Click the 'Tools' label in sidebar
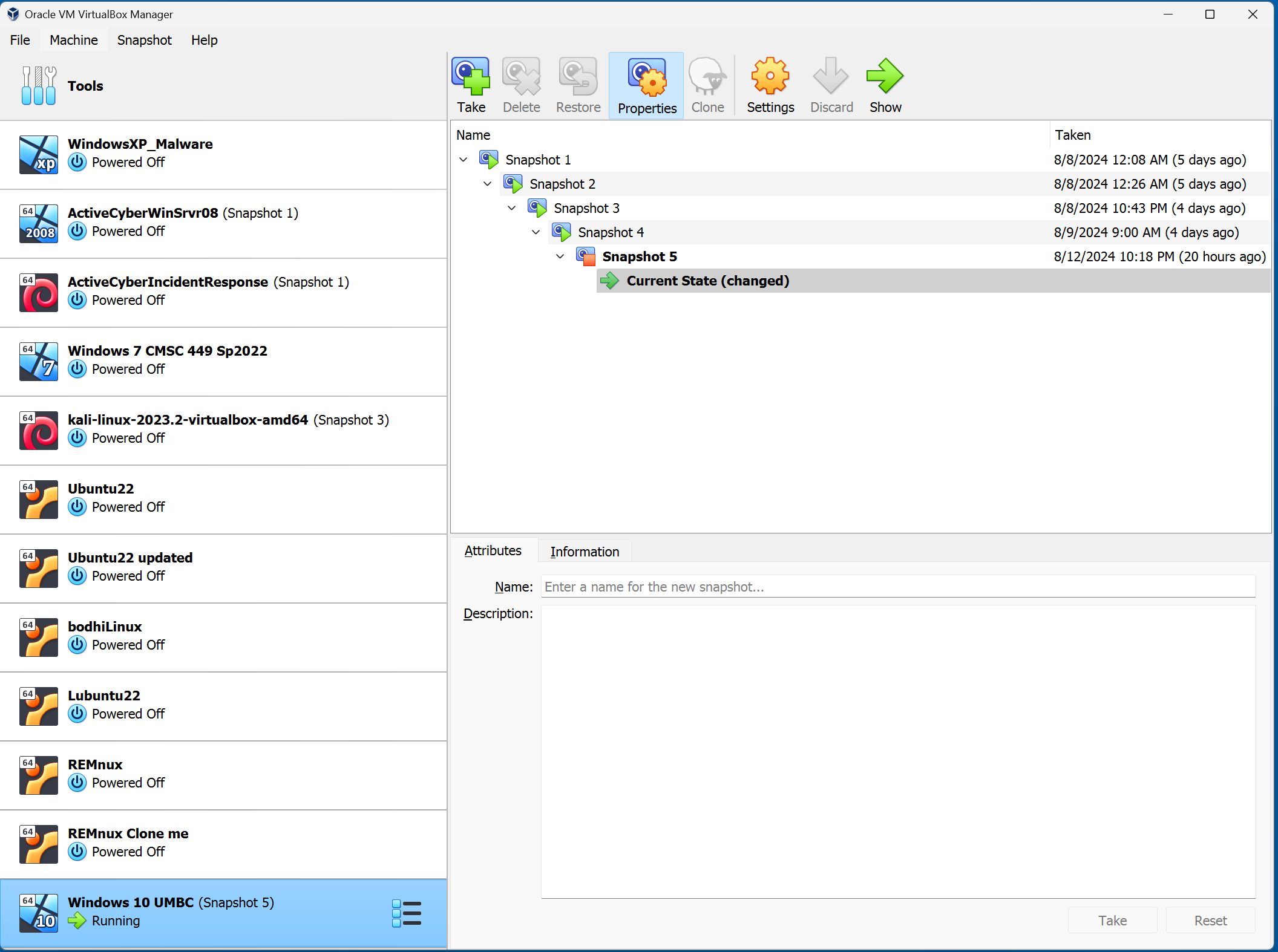The height and width of the screenshot is (952, 1278). click(85, 86)
